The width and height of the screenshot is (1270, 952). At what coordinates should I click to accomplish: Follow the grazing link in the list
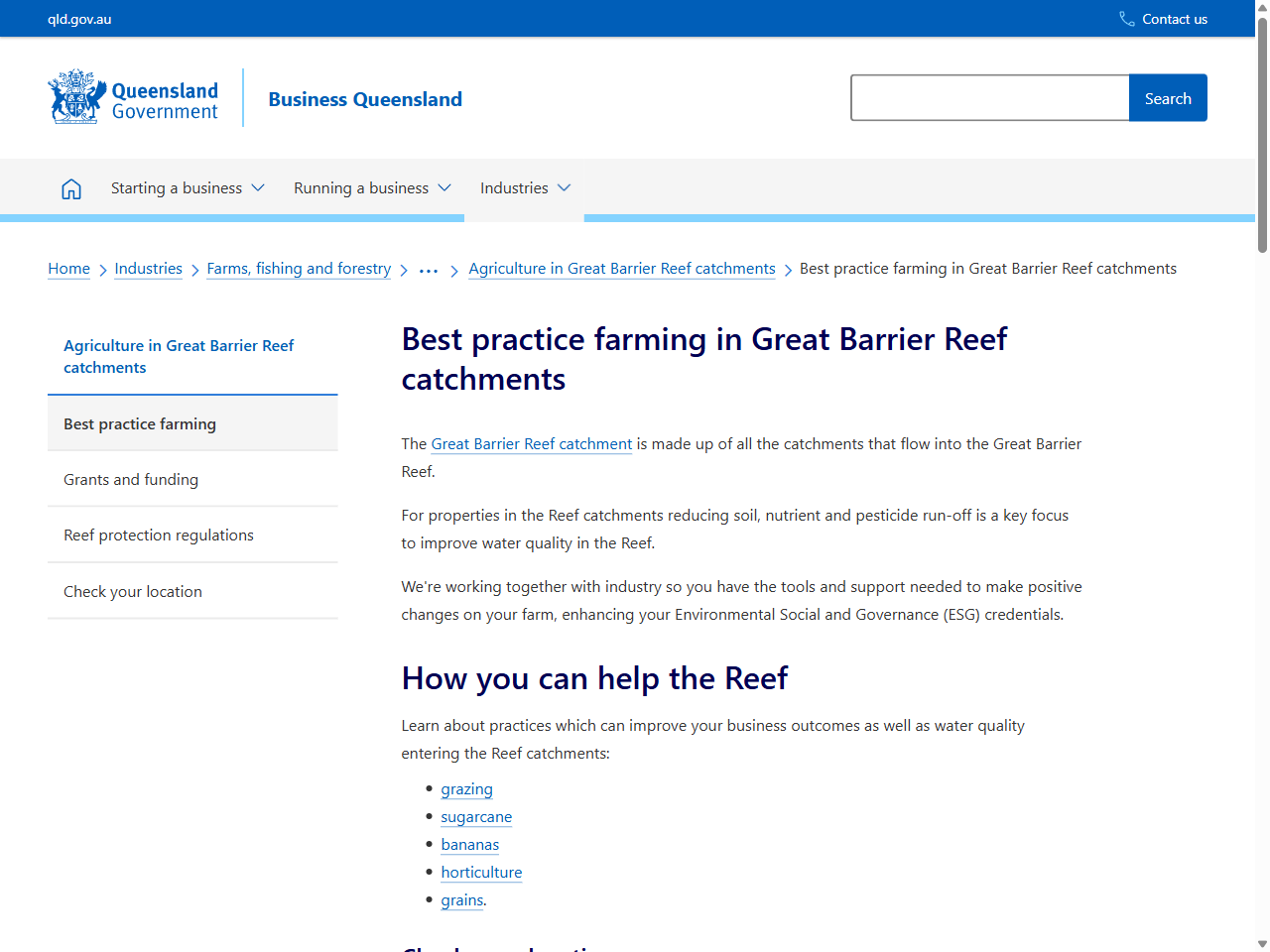click(x=466, y=788)
